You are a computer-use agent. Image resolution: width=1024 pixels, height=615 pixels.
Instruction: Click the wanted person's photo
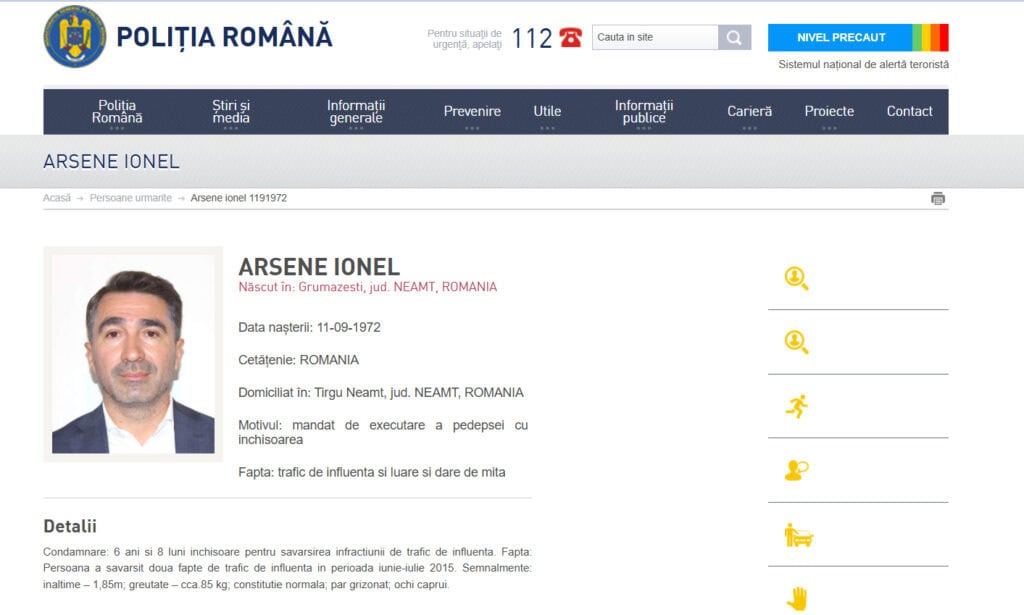(x=133, y=354)
